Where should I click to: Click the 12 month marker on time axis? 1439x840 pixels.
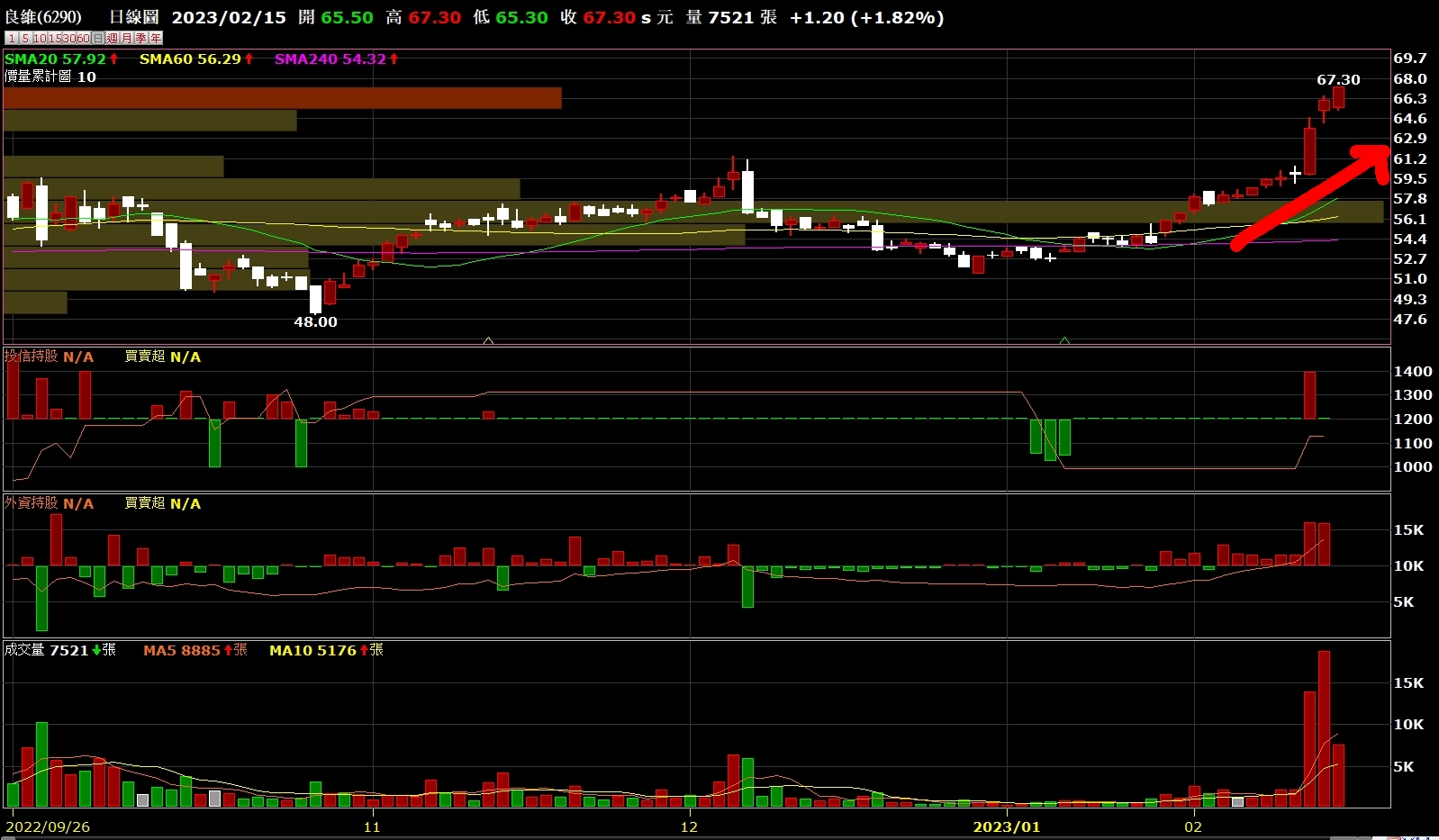click(689, 826)
